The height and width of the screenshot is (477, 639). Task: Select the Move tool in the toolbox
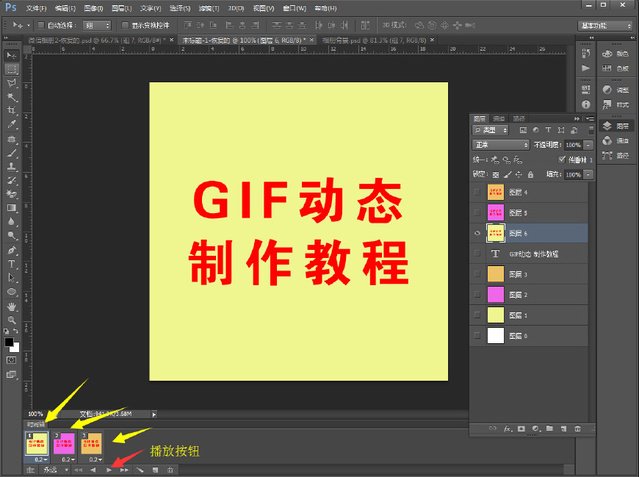coord(11,55)
